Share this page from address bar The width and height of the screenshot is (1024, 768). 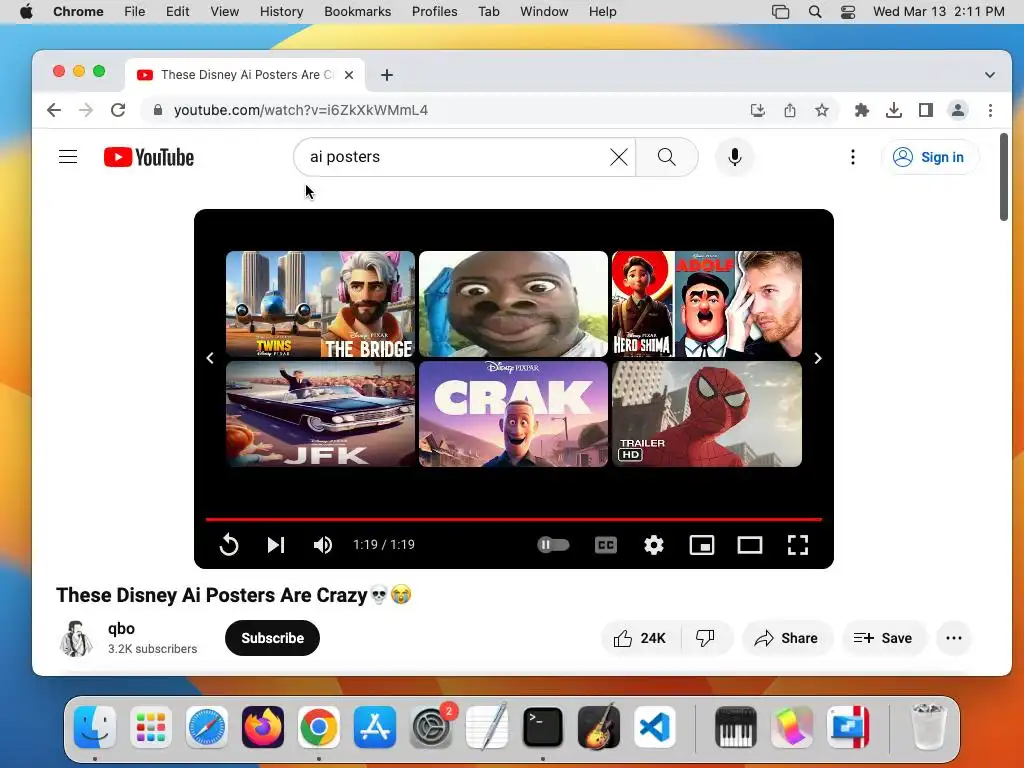tap(790, 110)
